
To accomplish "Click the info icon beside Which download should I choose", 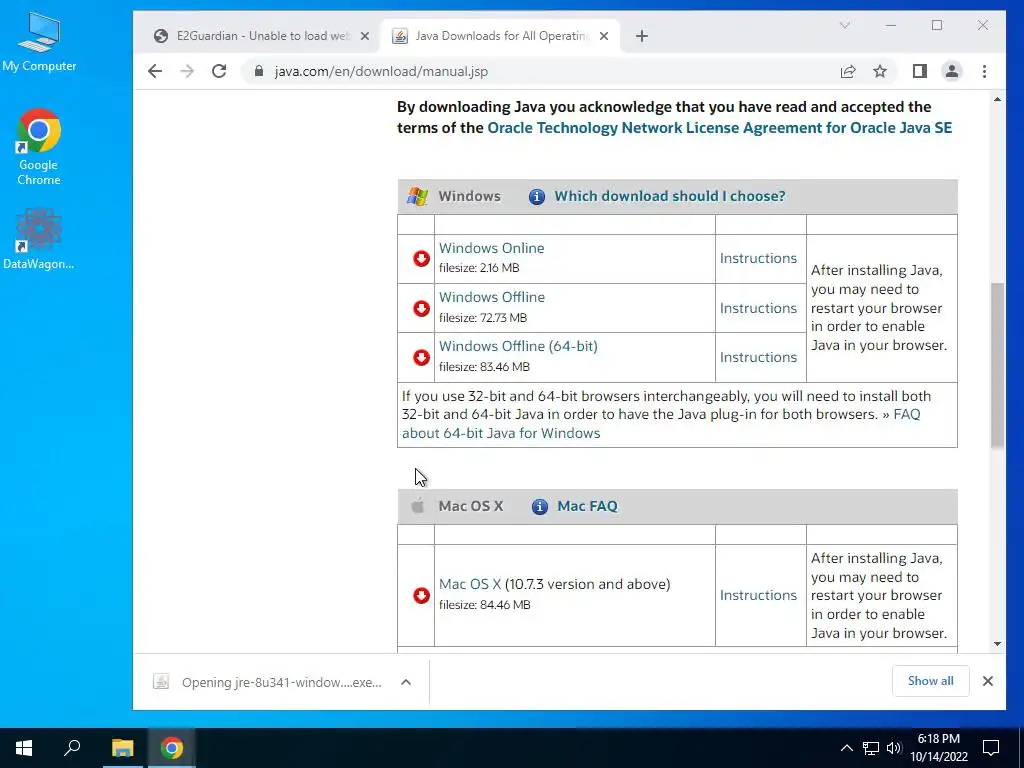I will click(537, 197).
